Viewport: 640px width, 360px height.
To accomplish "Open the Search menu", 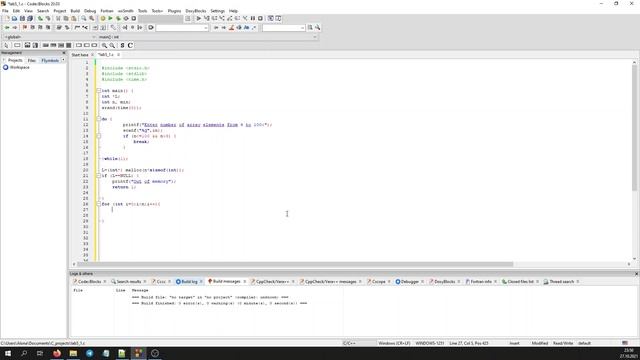I will click(x=43, y=11).
